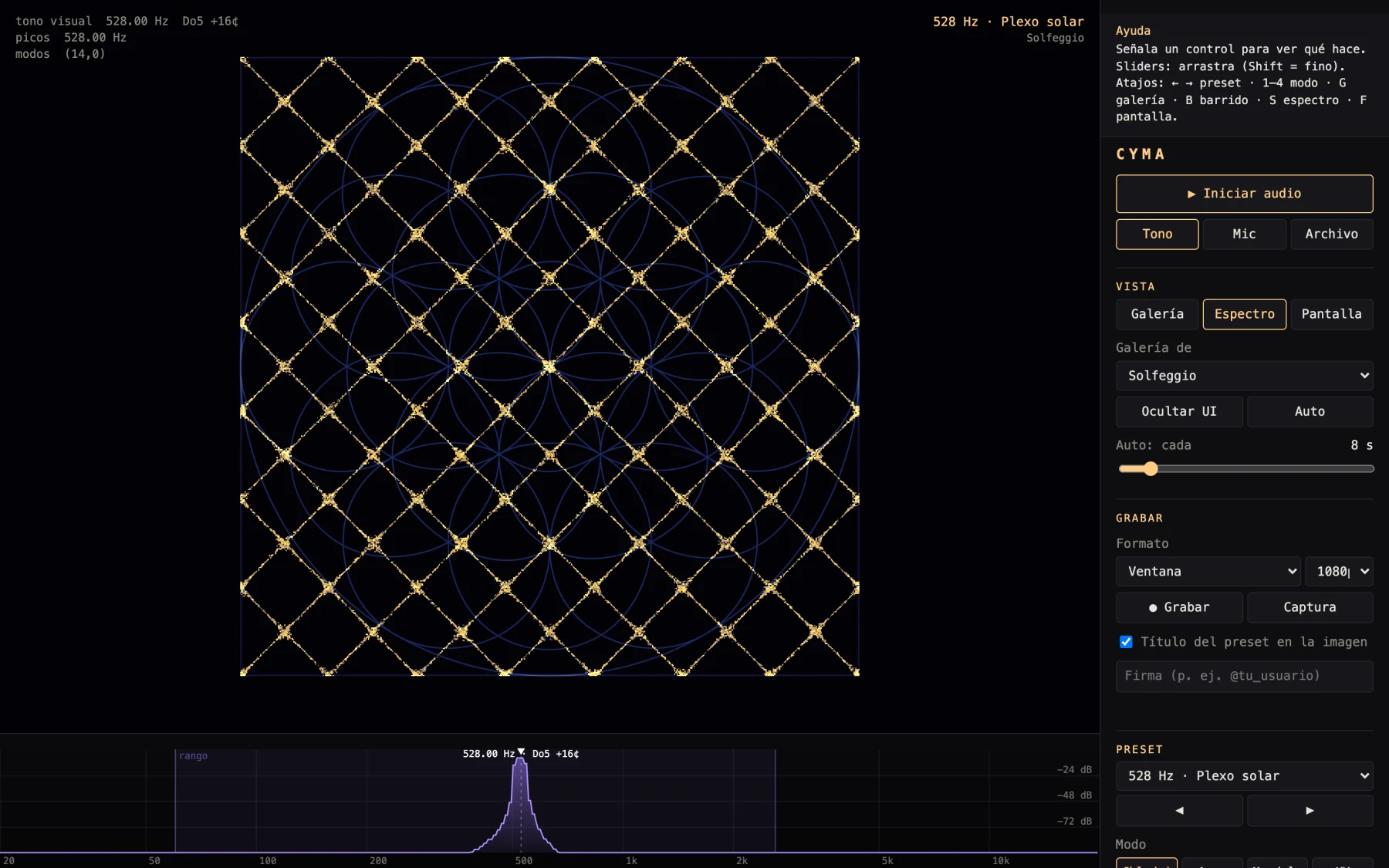
Task: Toggle Pantalla fullscreen view
Action: [x=1331, y=314]
